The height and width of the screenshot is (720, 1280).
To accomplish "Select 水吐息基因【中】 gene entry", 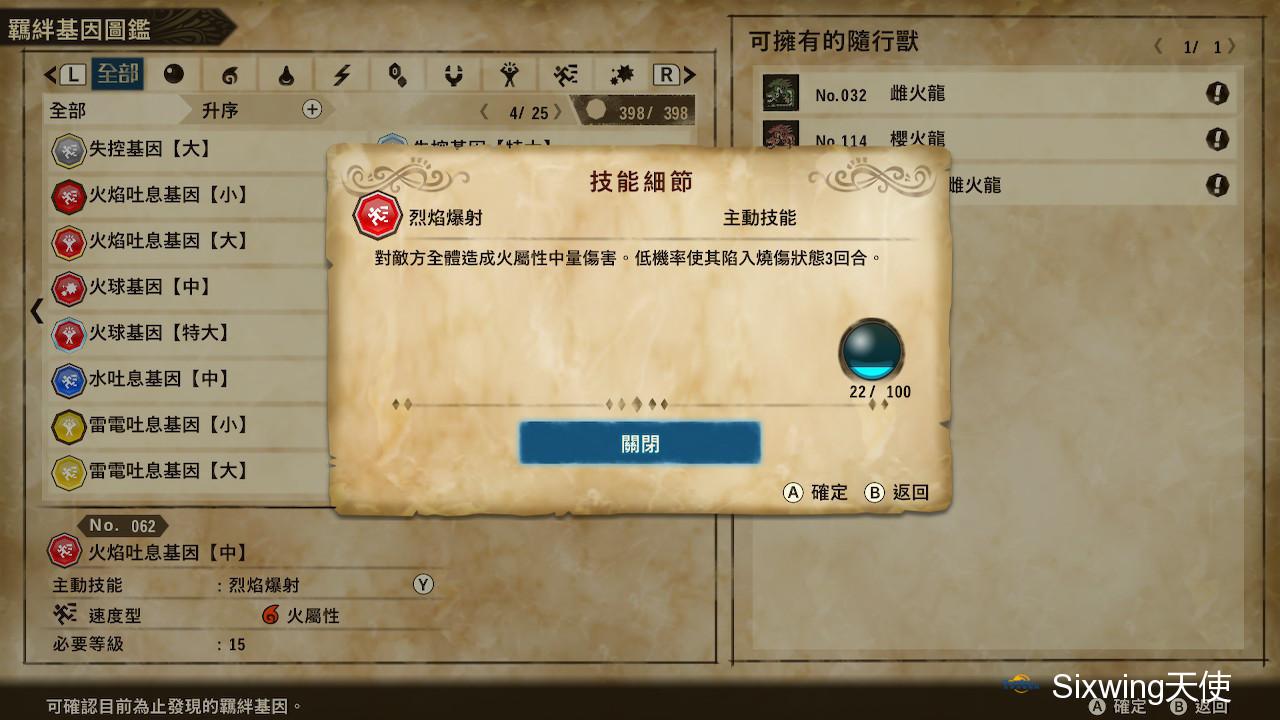I will pyautogui.click(x=188, y=379).
